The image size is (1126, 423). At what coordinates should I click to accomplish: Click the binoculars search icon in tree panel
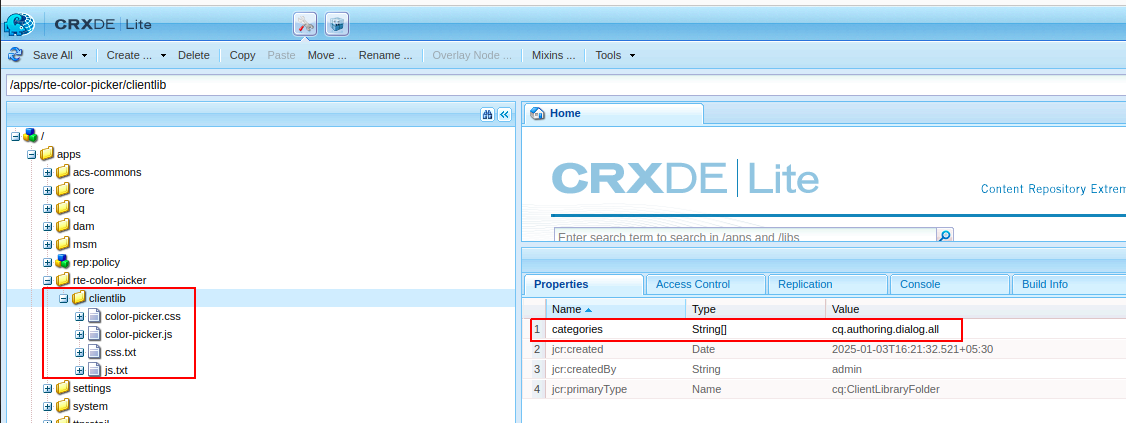pos(488,114)
